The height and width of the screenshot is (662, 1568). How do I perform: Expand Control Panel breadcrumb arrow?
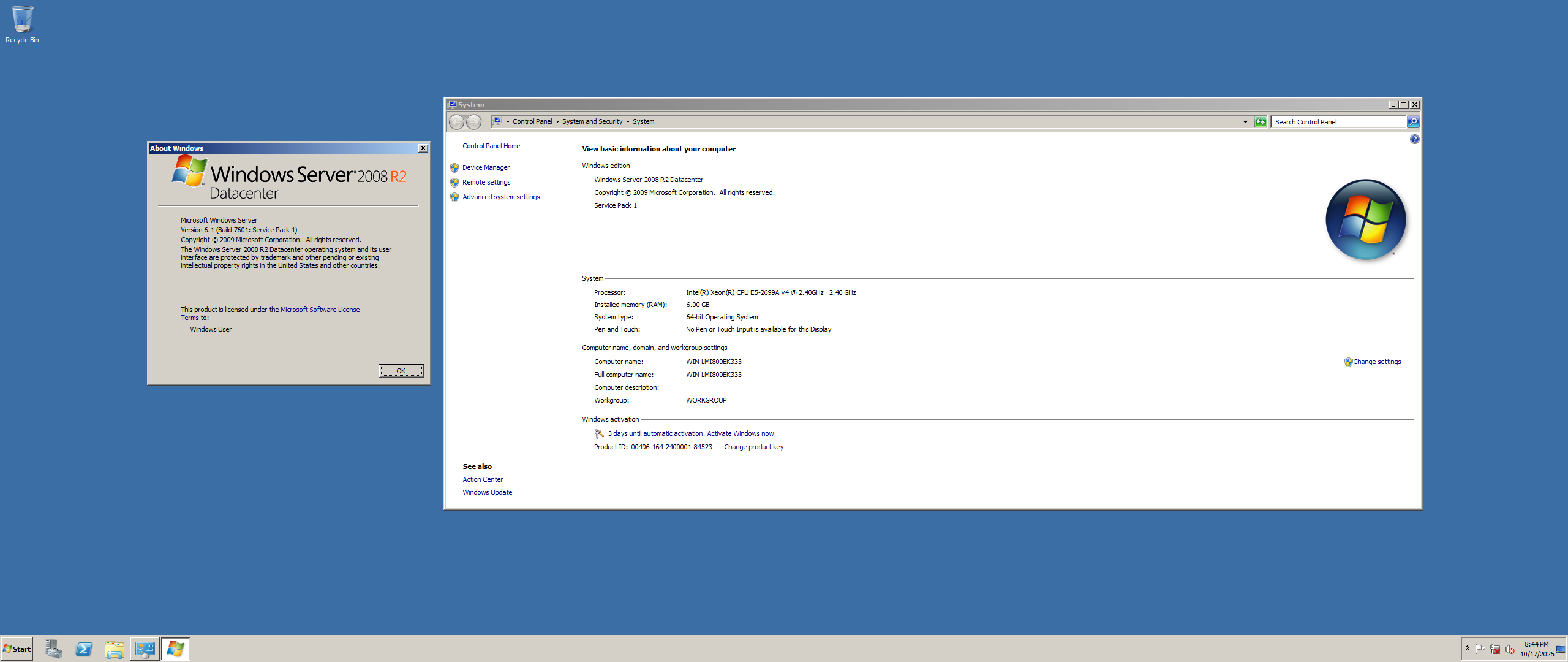click(557, 122)
